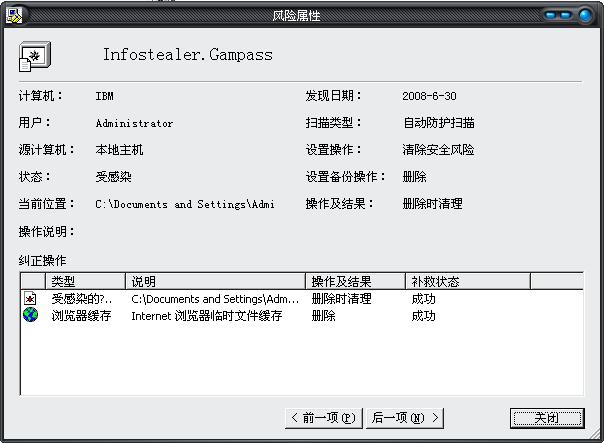
Task: Sort by the 说明 column header
Action: click(x=215, y=281)
